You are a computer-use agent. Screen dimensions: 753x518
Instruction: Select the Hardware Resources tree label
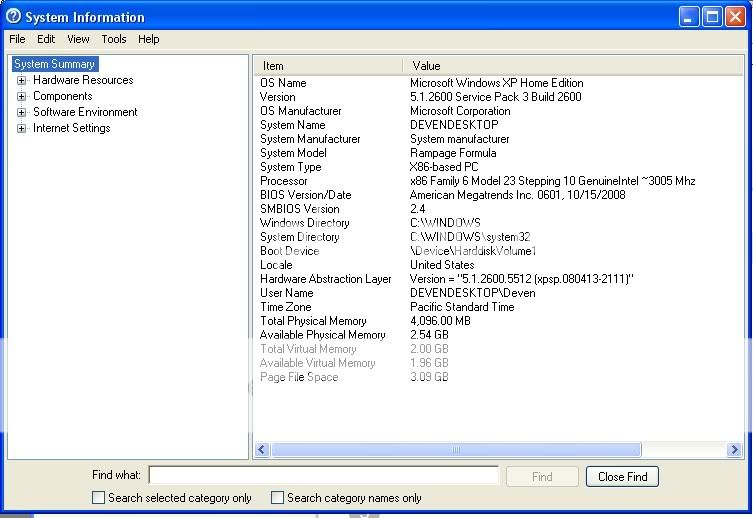click(83, 80)
